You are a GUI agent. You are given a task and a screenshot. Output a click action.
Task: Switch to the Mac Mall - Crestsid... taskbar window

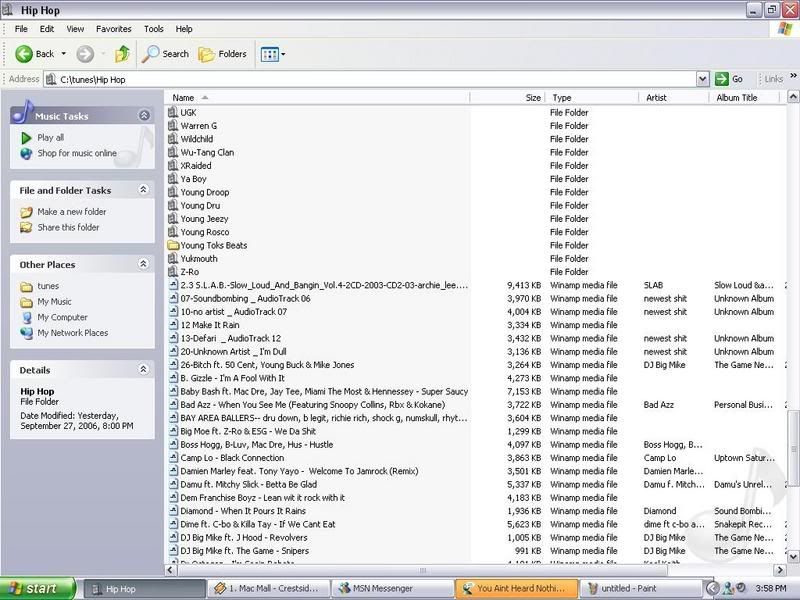pos(268,588)
